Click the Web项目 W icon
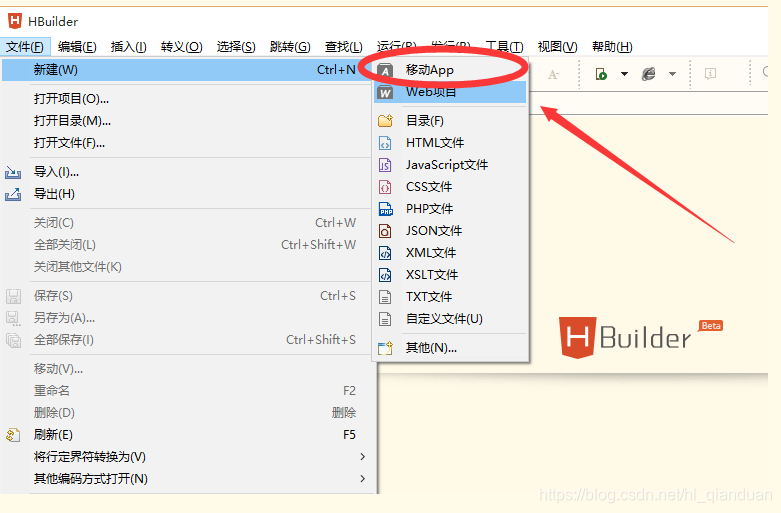 (x=385, y=93)
